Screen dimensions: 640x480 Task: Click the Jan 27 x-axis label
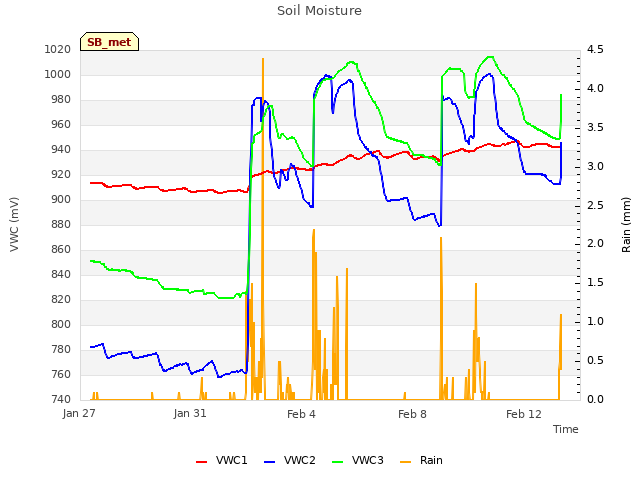79,414
